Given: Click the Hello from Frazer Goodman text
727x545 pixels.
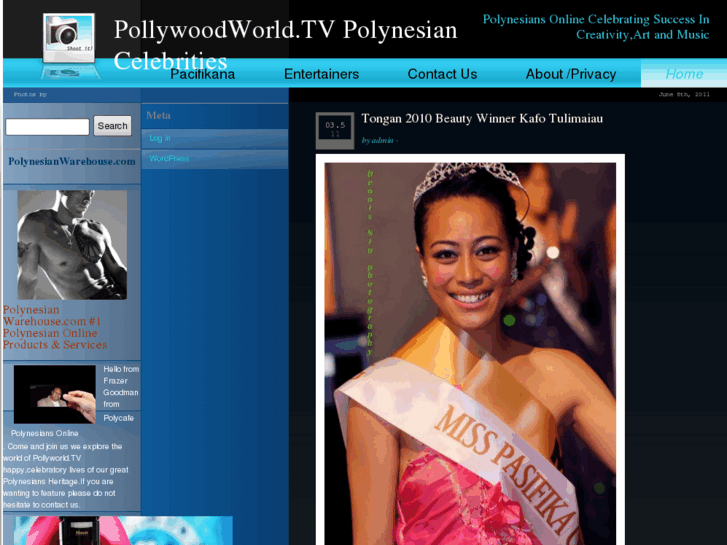Looking at the screenshot, I should click(121, 386).
